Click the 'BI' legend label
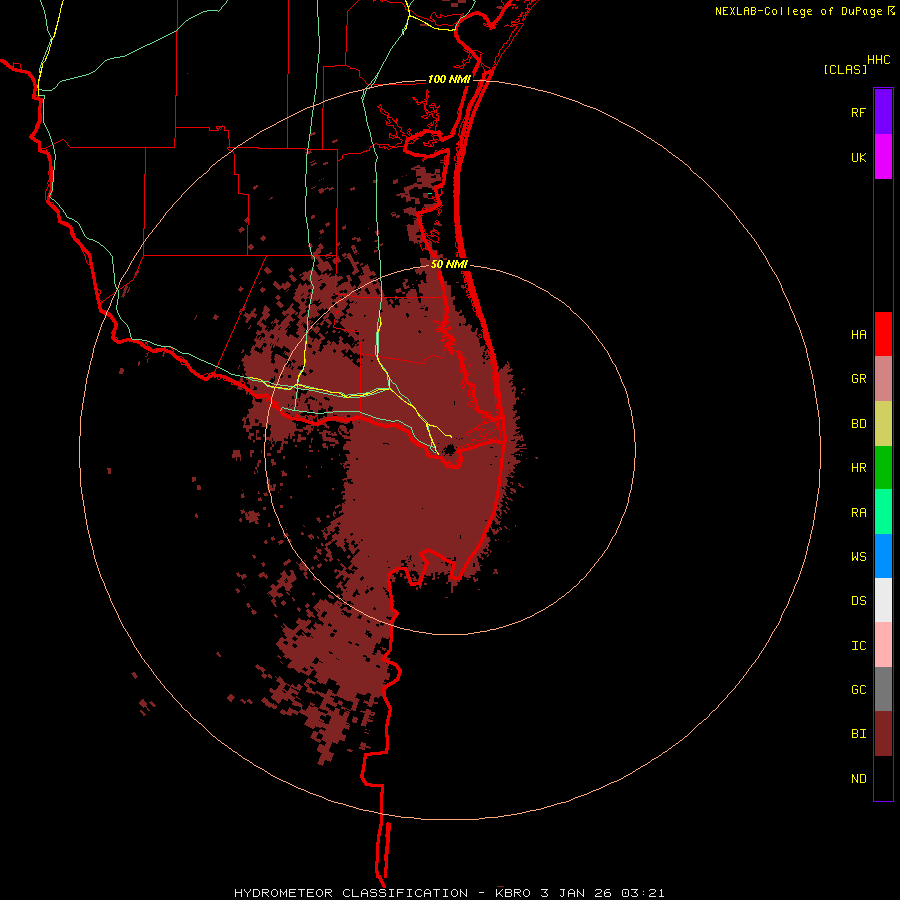900x900 pixels. coord(858,734)
